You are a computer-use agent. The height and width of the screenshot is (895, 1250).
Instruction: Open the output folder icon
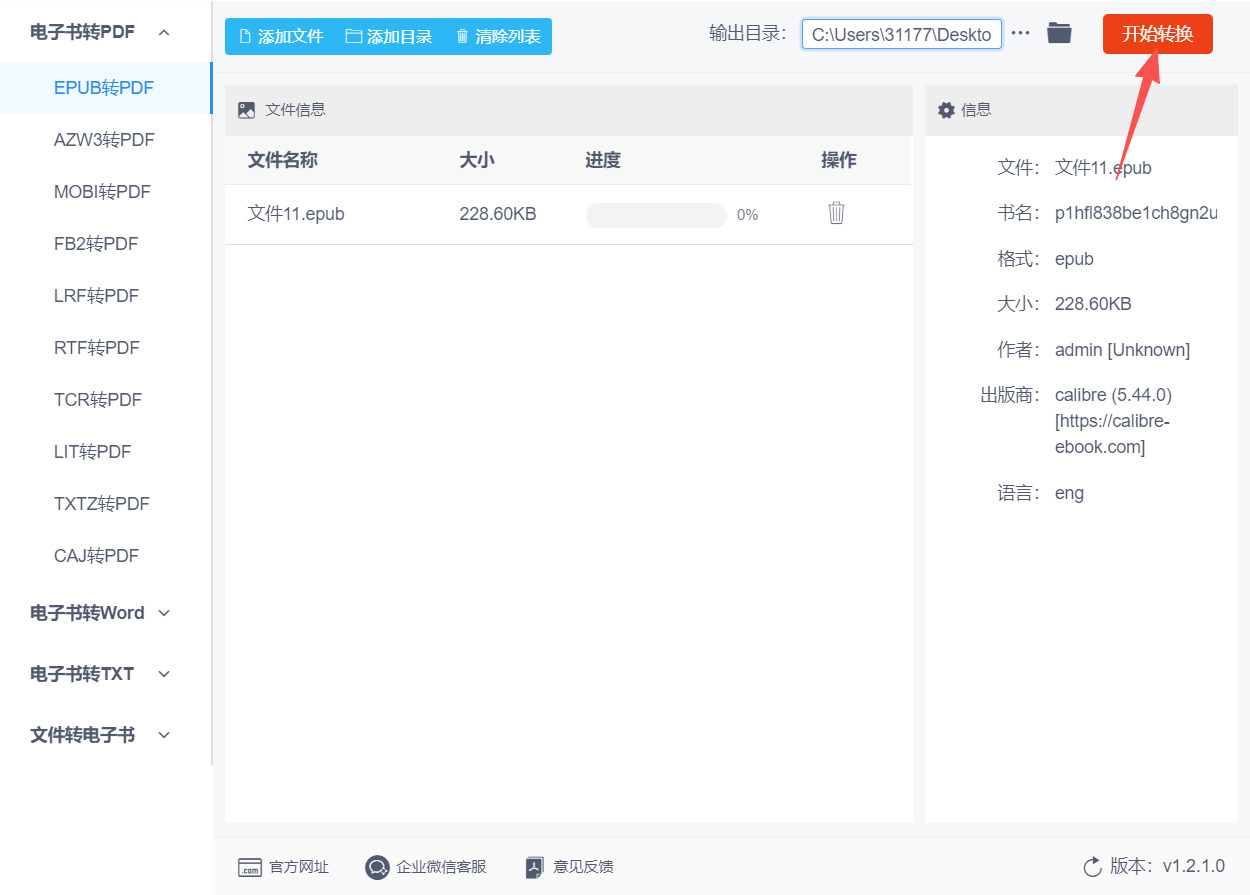coord(1059,33)
